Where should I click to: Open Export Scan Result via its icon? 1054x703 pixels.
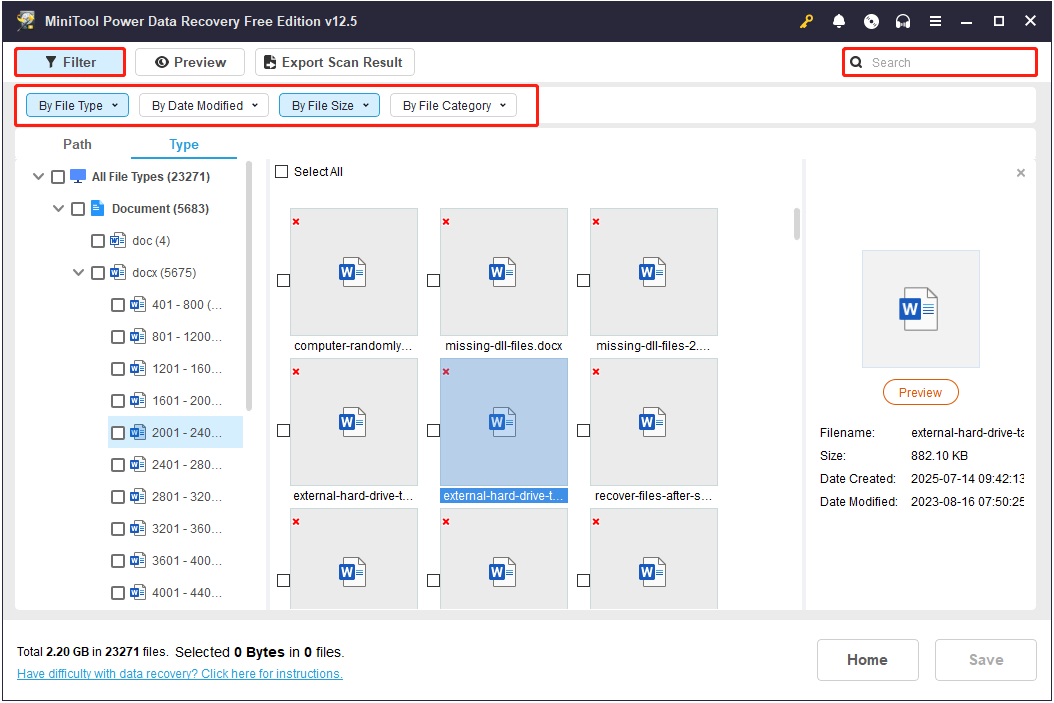click(x=268, y=62)
